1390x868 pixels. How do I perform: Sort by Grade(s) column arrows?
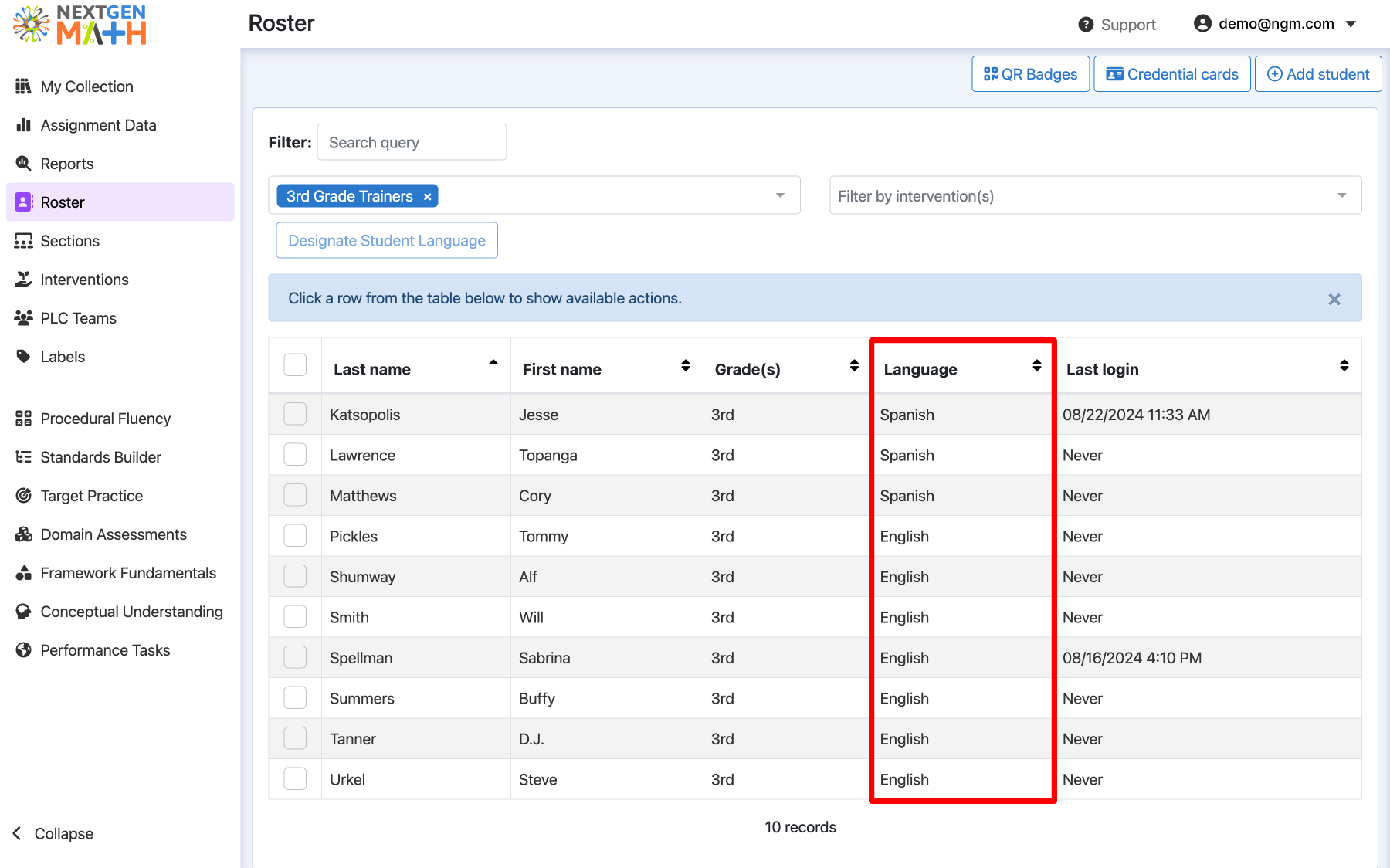(x=854, y=365)
